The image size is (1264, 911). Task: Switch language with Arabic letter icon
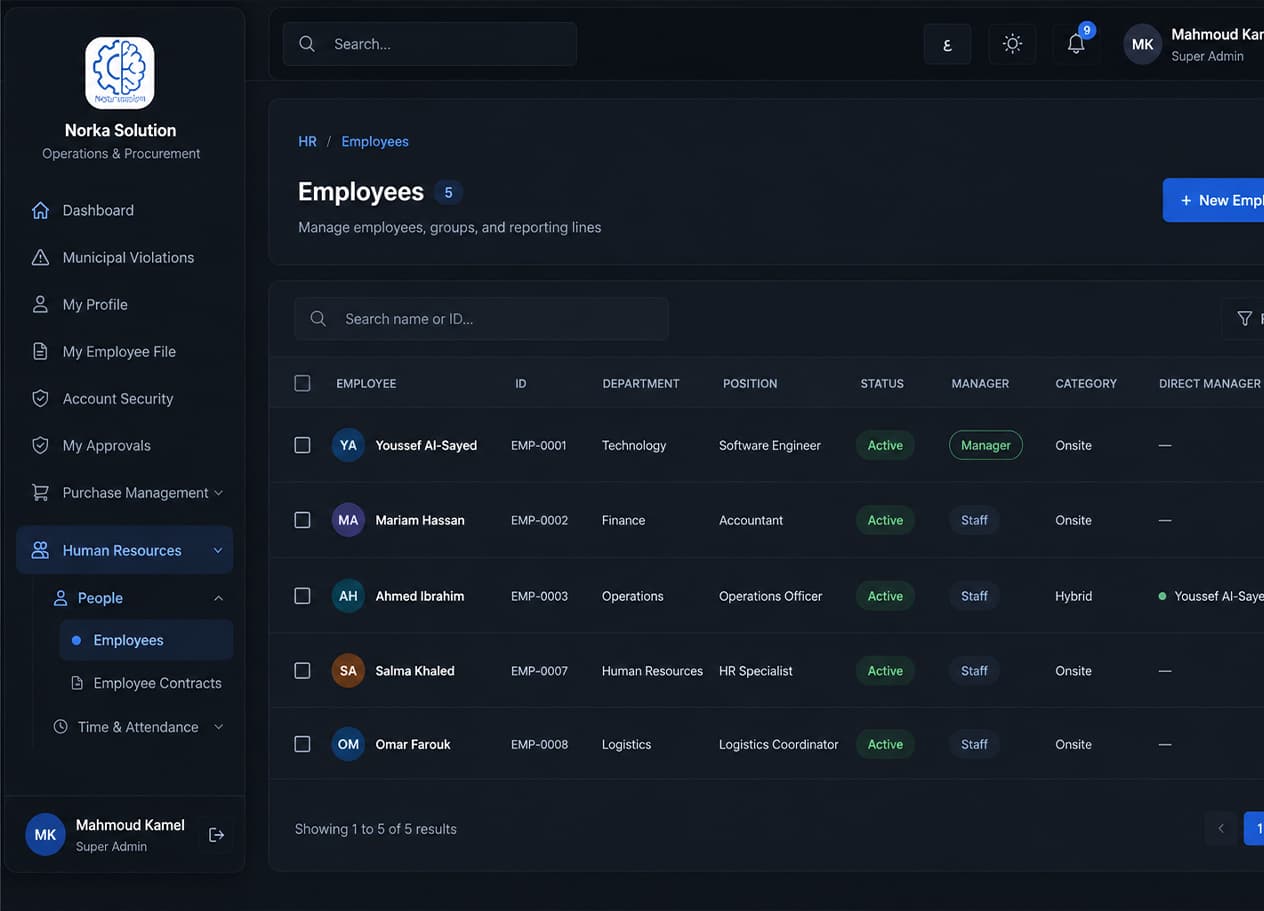[x=947, y=44]
